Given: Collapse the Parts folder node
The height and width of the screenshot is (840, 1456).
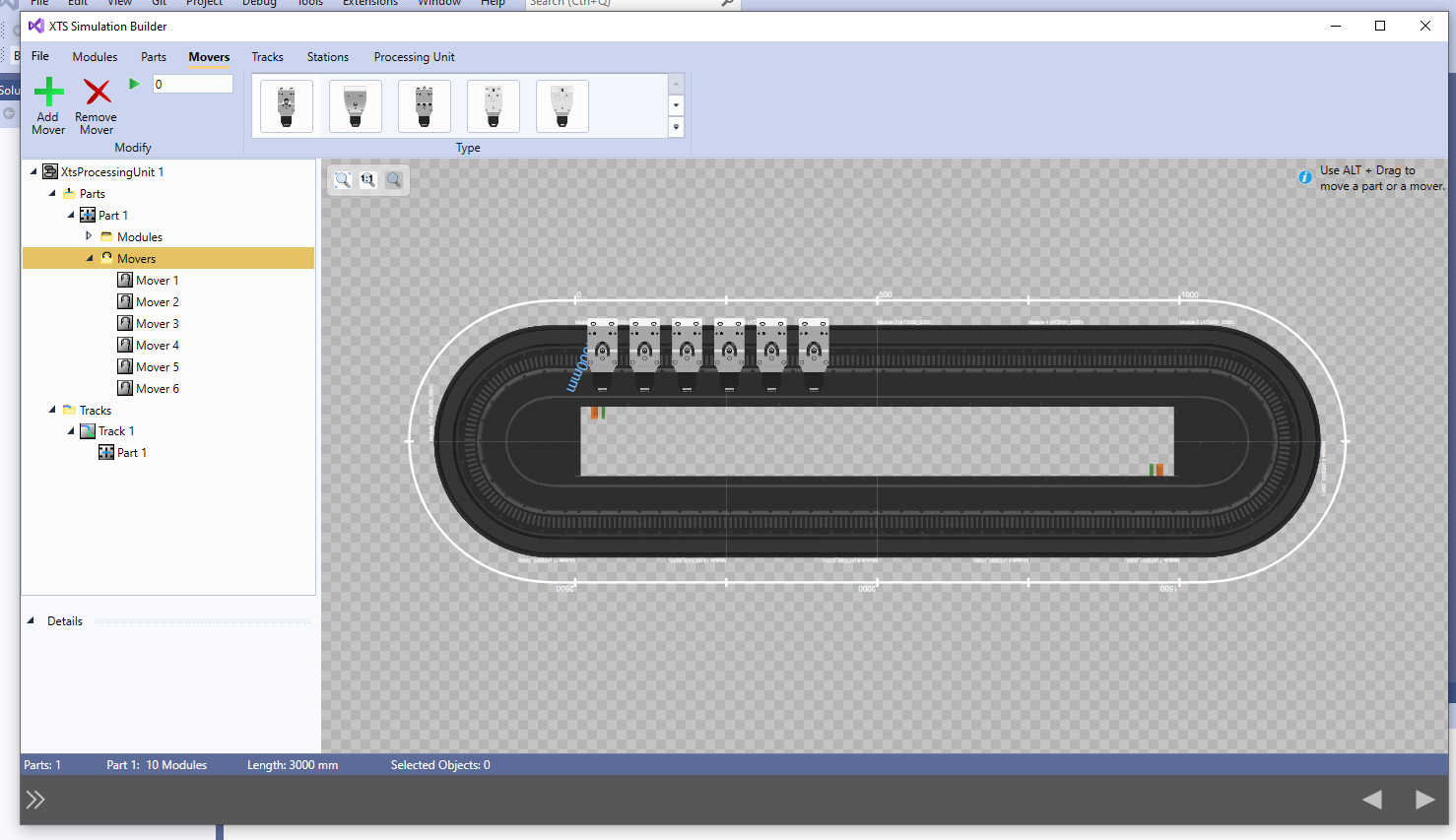Looking at the screenshot, I should point(52,193).
